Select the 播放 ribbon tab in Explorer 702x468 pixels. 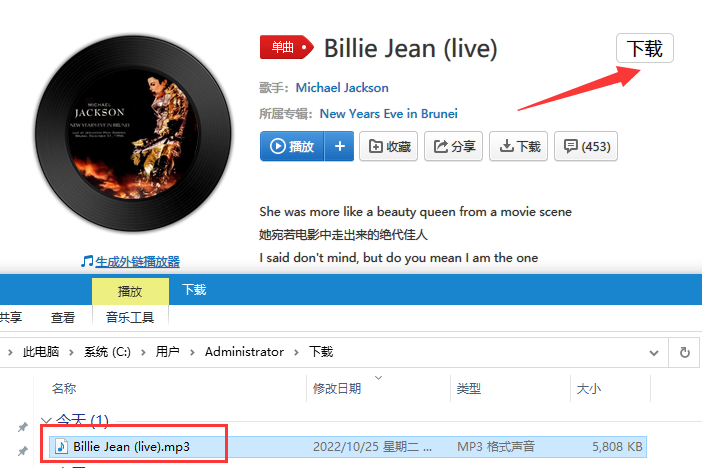(x=130, y=292)
